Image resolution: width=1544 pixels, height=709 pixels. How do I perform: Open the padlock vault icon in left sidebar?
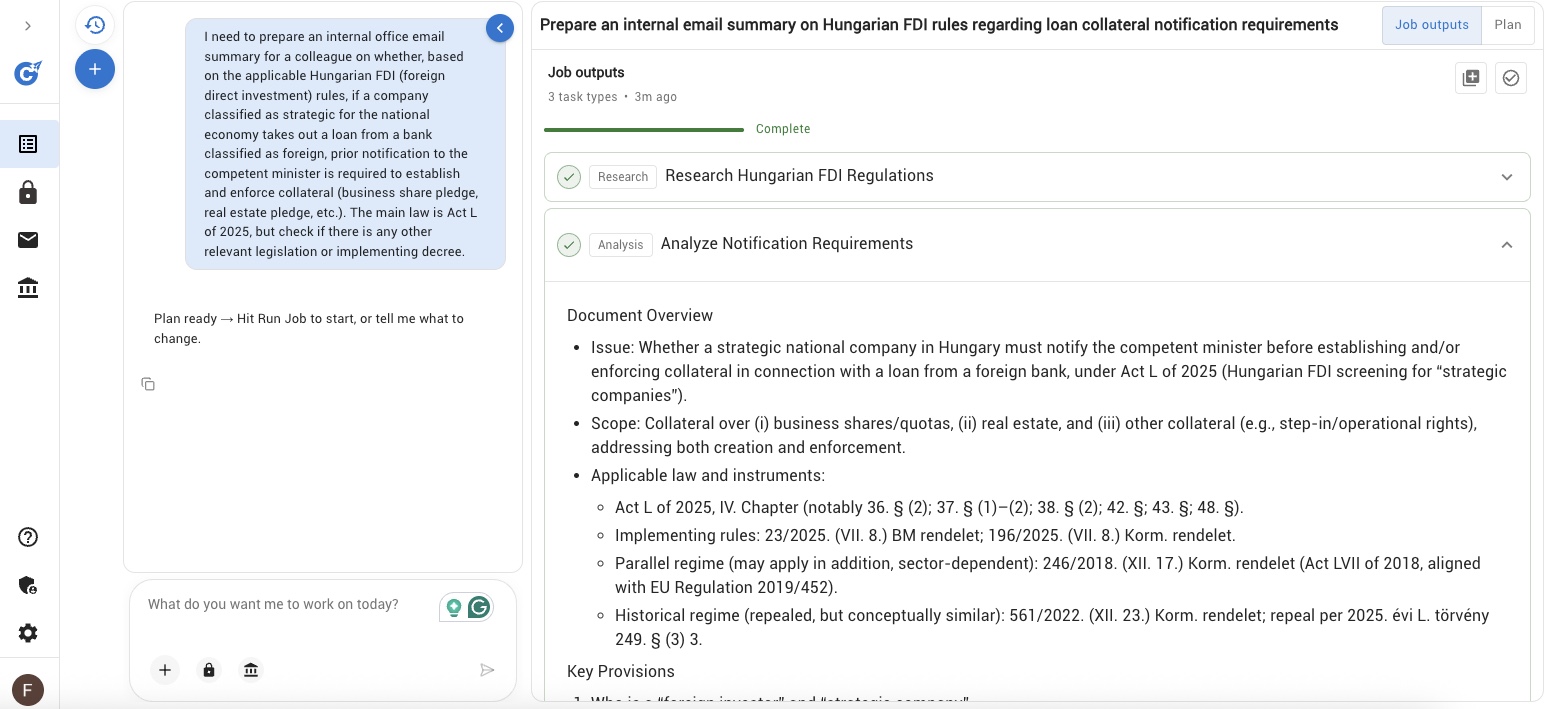pos(28,193)
